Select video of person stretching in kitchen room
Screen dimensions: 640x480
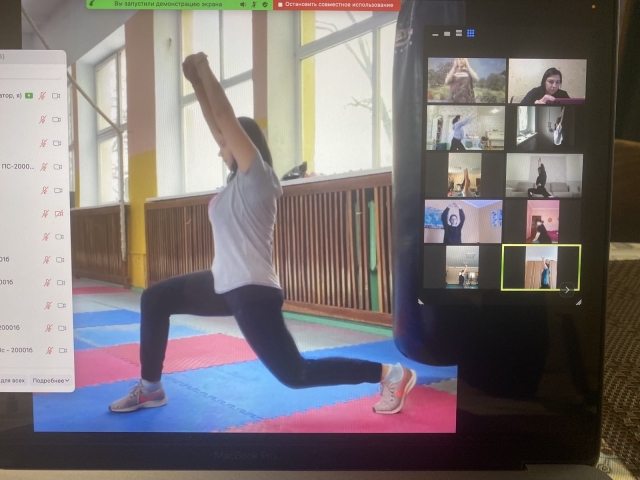[x=465, y=128]
